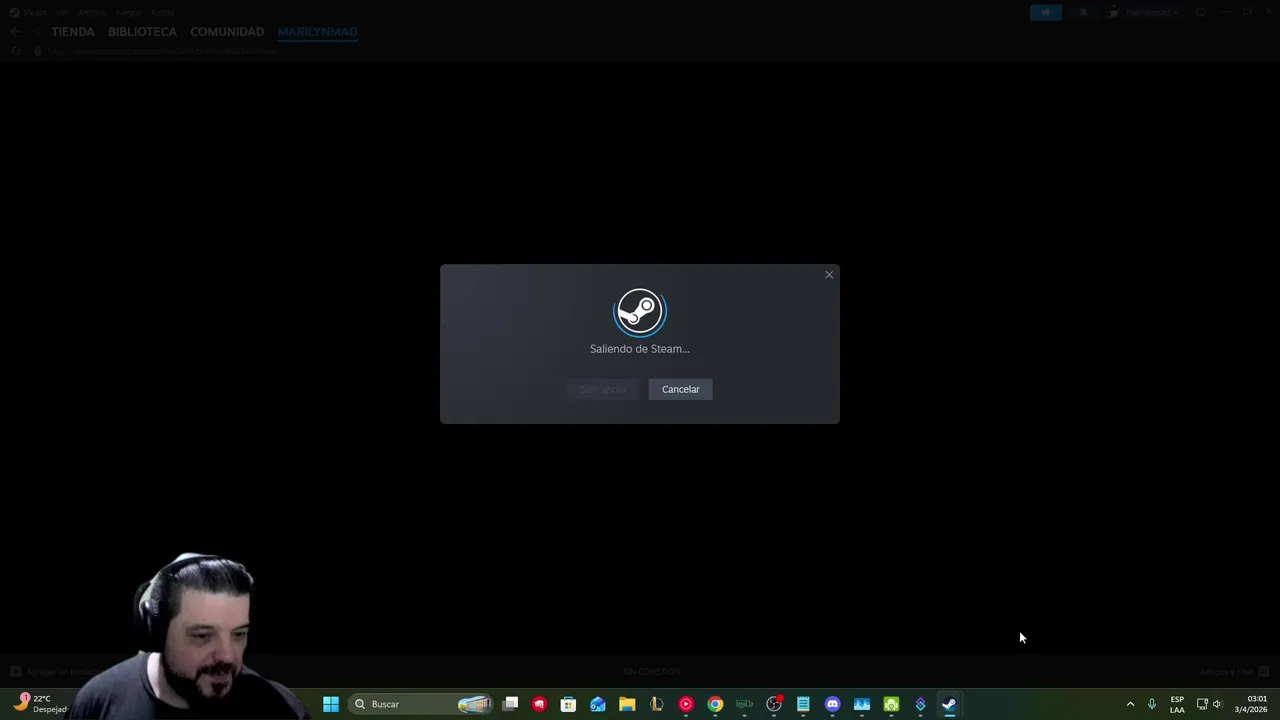Open the Ayuda menu
1280x720 pixels.
(163, 12)
